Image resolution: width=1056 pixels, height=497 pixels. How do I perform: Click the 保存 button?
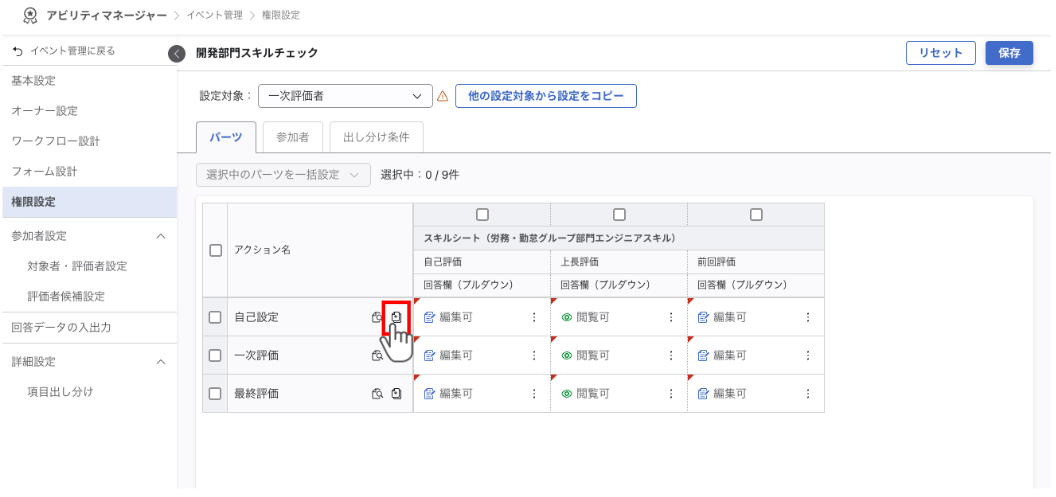click(1010, 53)
